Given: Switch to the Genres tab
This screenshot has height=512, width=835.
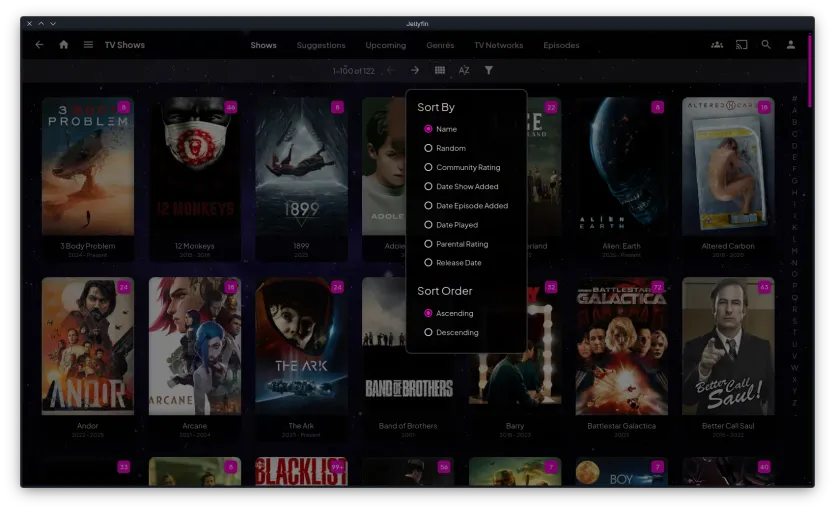Looking at the screenshot, I should [440, 45].
